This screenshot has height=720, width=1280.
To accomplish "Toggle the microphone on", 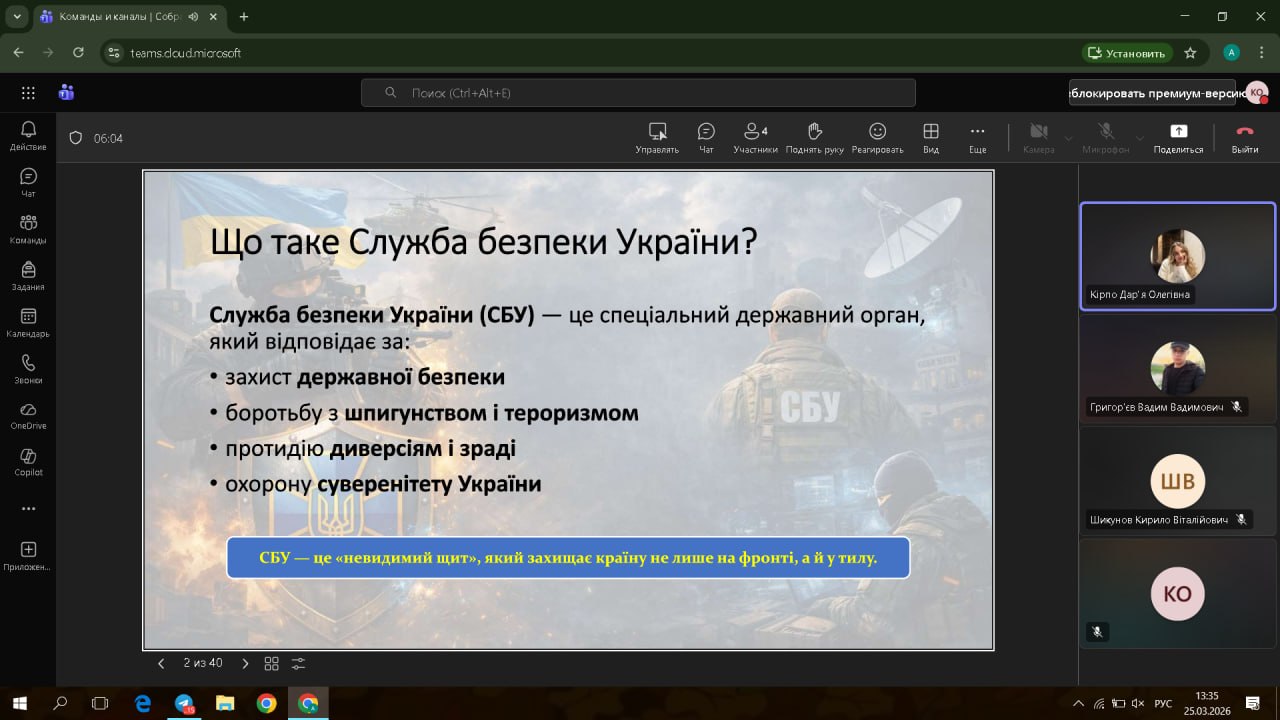I will point(1106,137).
